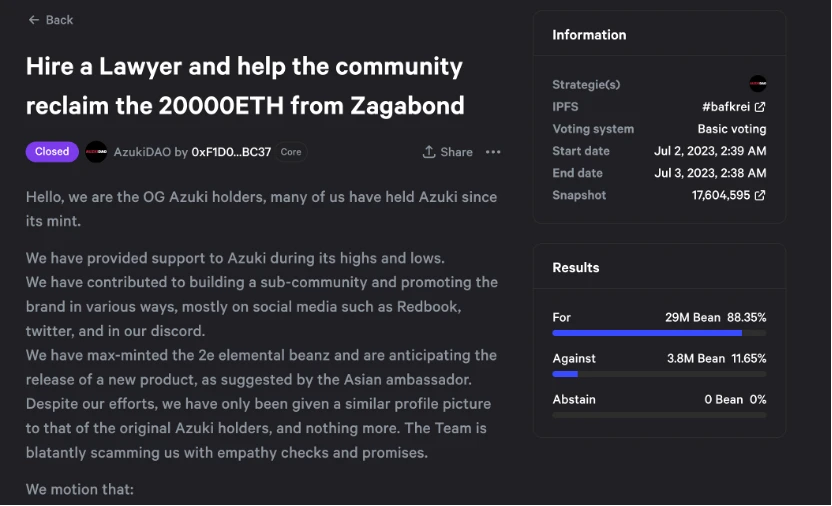Viewport: 832px width, 506px height.
Task: Open the Snapshot block external link icon
Action: [x=760, y=196]
